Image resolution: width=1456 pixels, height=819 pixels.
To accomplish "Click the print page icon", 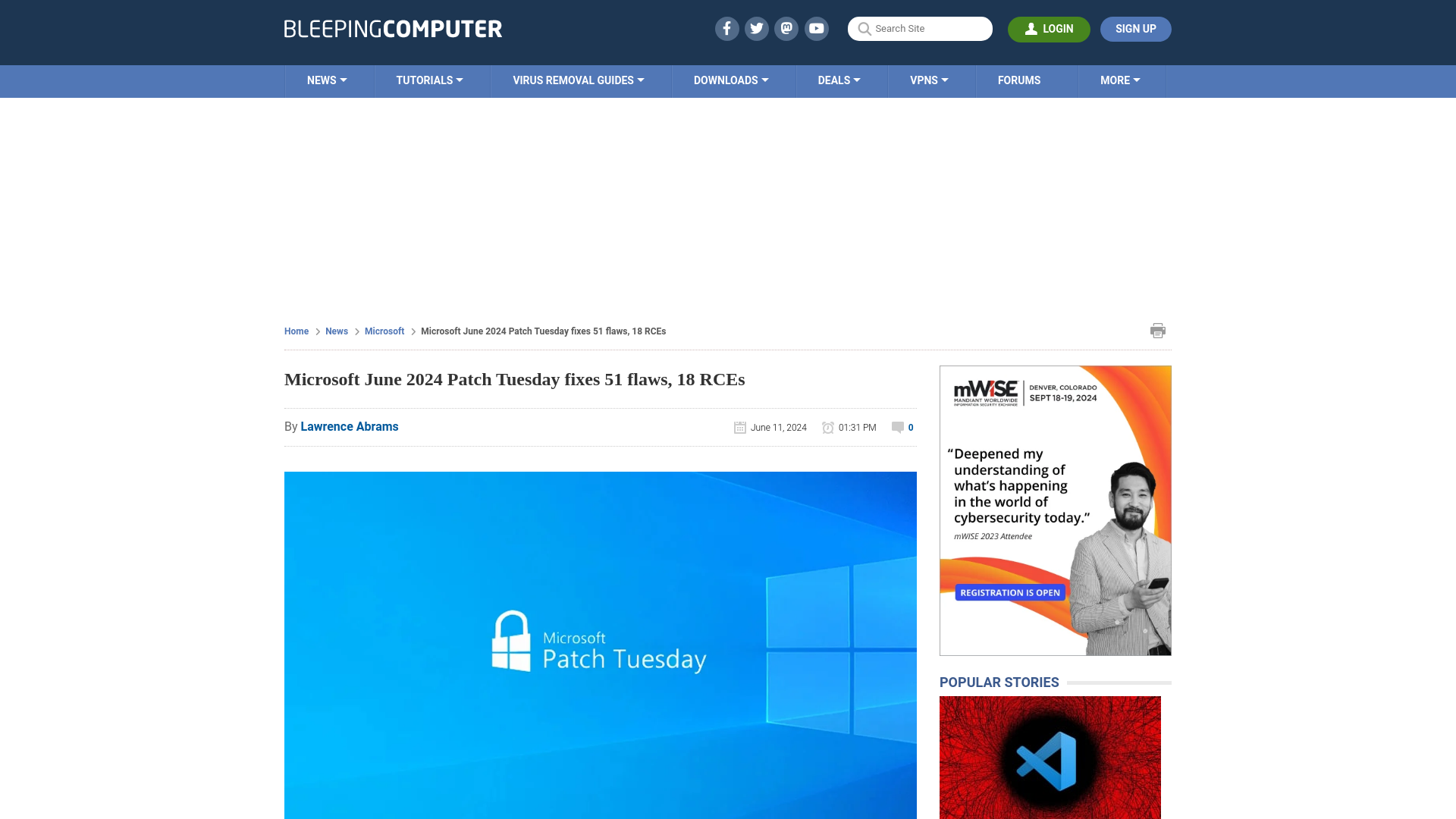I will (x=1157, y=330).
